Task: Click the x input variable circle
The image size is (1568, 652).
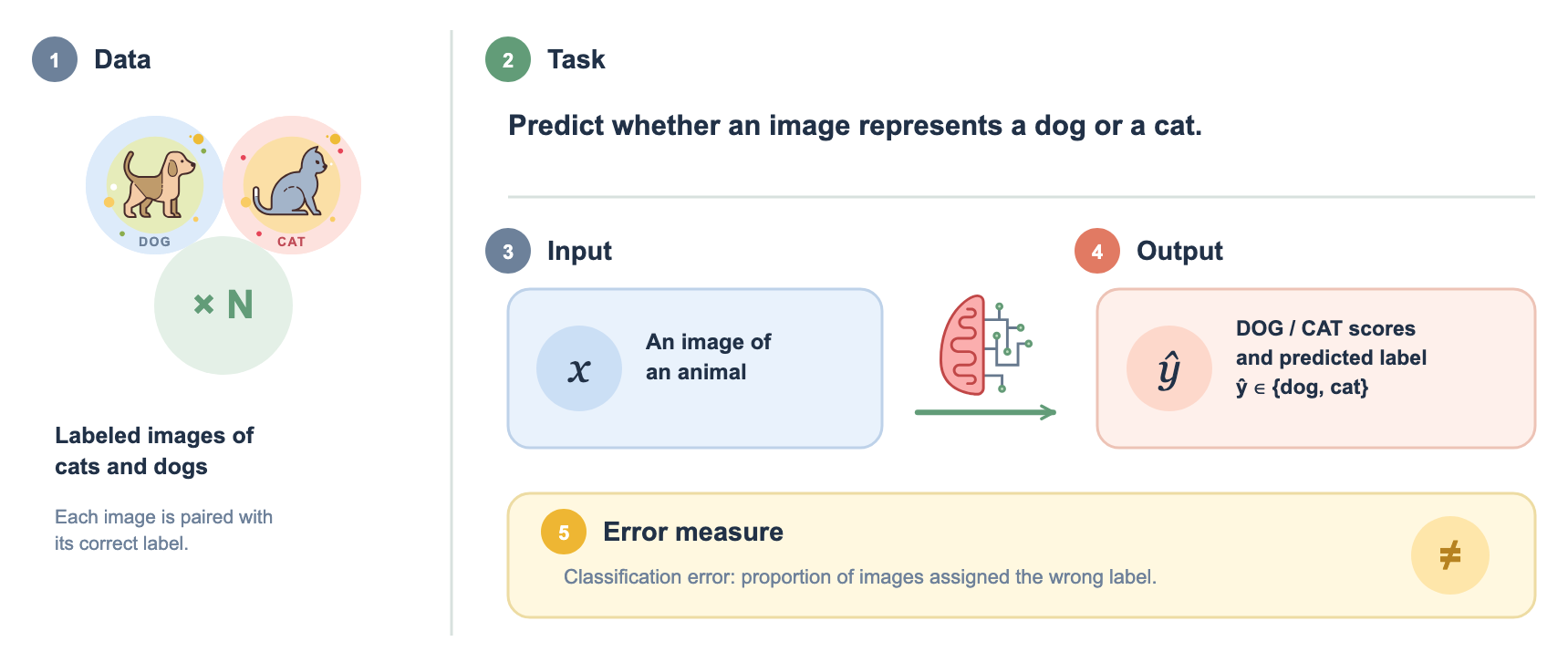Action: click(579, 368)
